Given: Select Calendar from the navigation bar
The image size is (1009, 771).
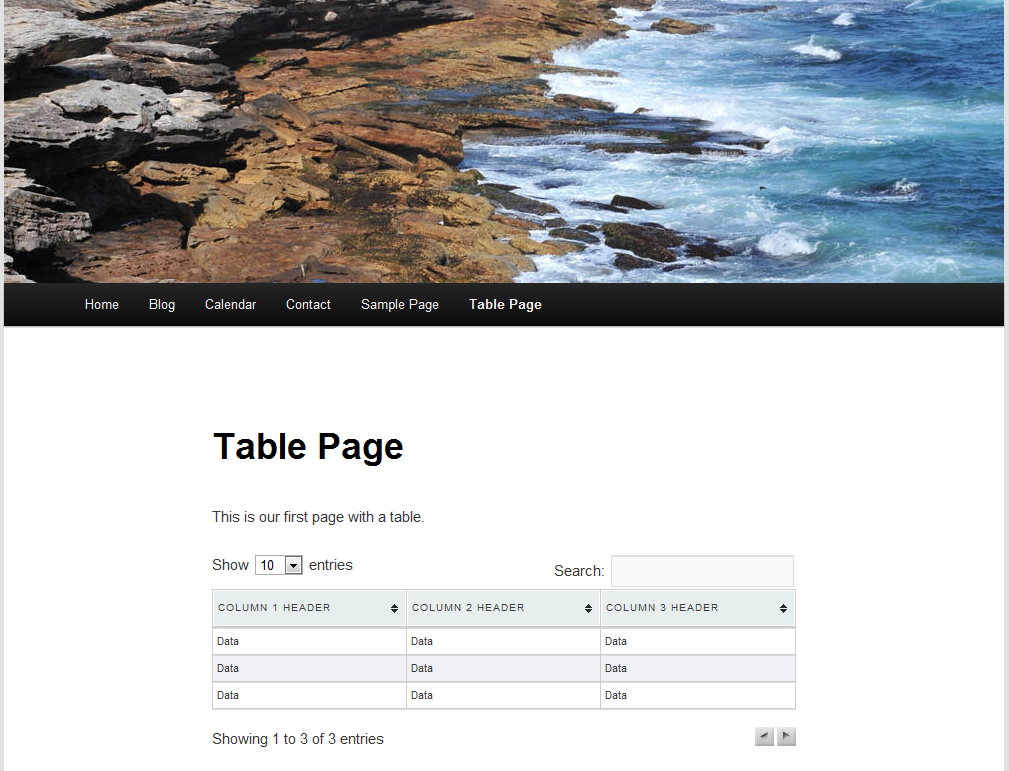Looking at the screenshot, I should [230, 305].
